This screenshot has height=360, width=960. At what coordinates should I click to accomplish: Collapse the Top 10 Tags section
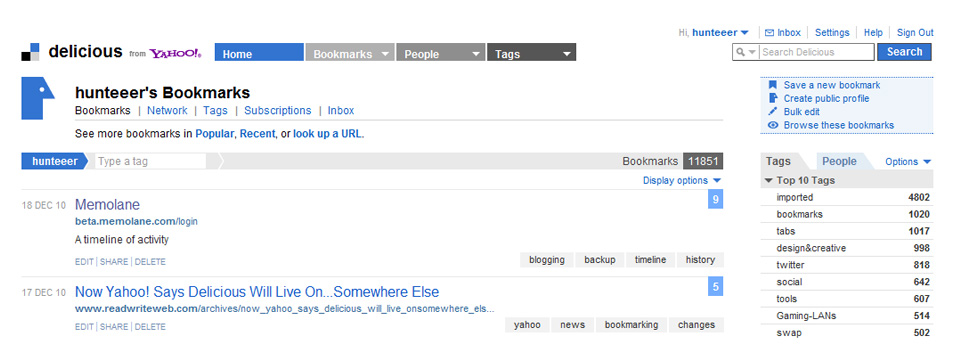pyautogui.click(x=768, y=181)
